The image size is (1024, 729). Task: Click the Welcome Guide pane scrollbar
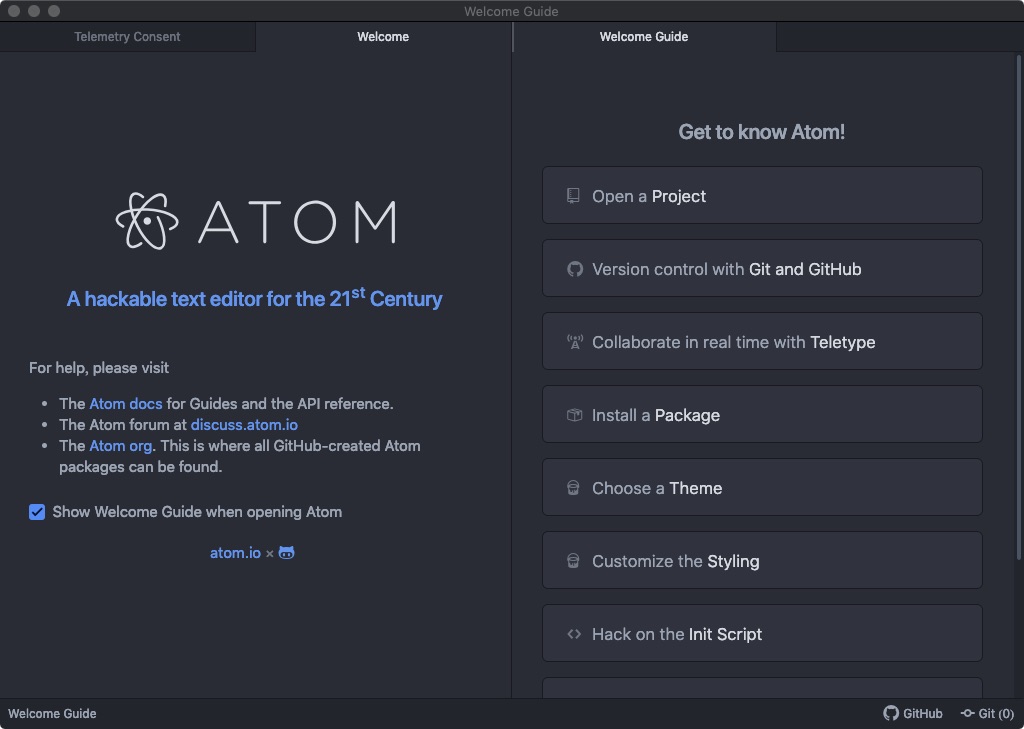pos(1019,307)
